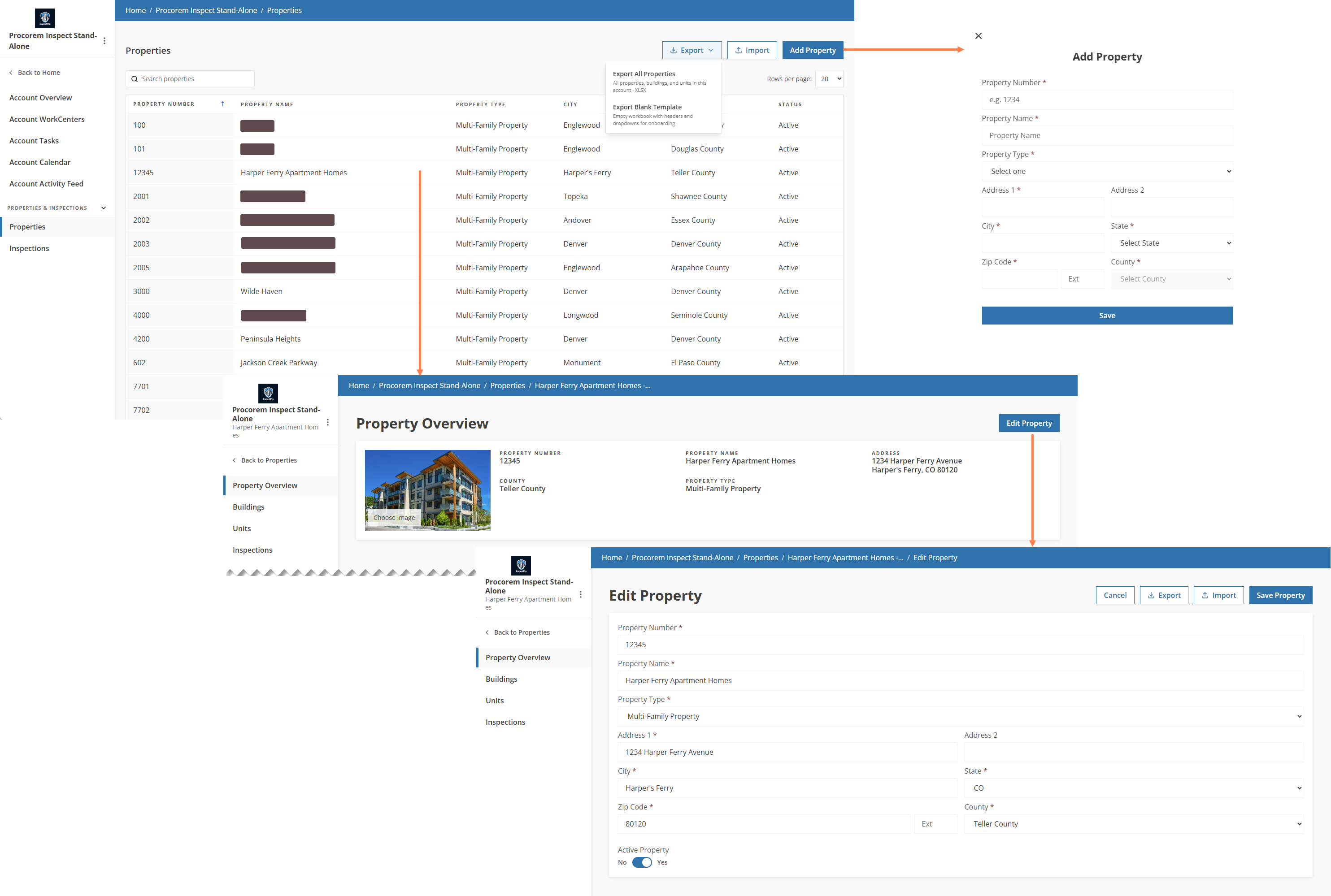Viewport: 1331px width, 896px height.
Task: Open Harper Ferry Apartment Homes table row
Action: pyautogui.click(x=484, y=173)
